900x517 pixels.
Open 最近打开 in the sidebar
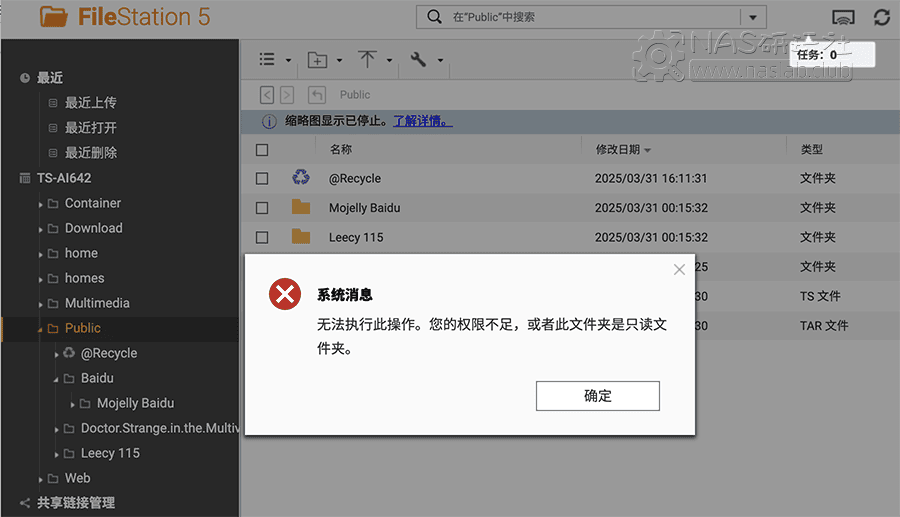(91, 127)
